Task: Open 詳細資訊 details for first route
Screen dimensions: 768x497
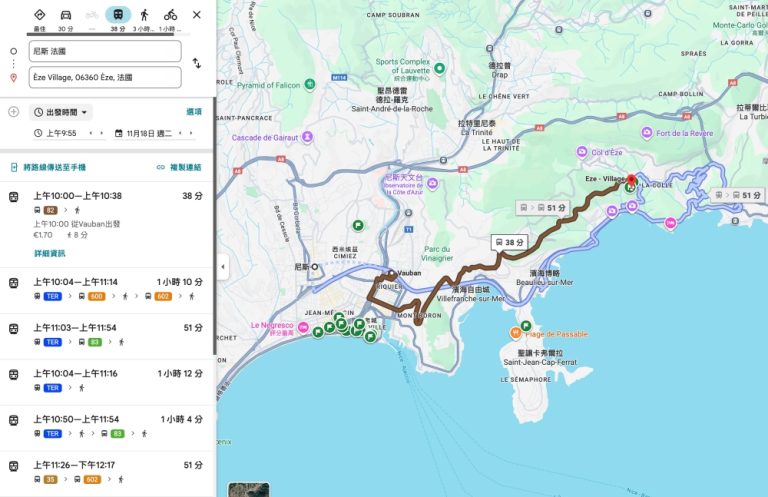Action: coord(50,253)
